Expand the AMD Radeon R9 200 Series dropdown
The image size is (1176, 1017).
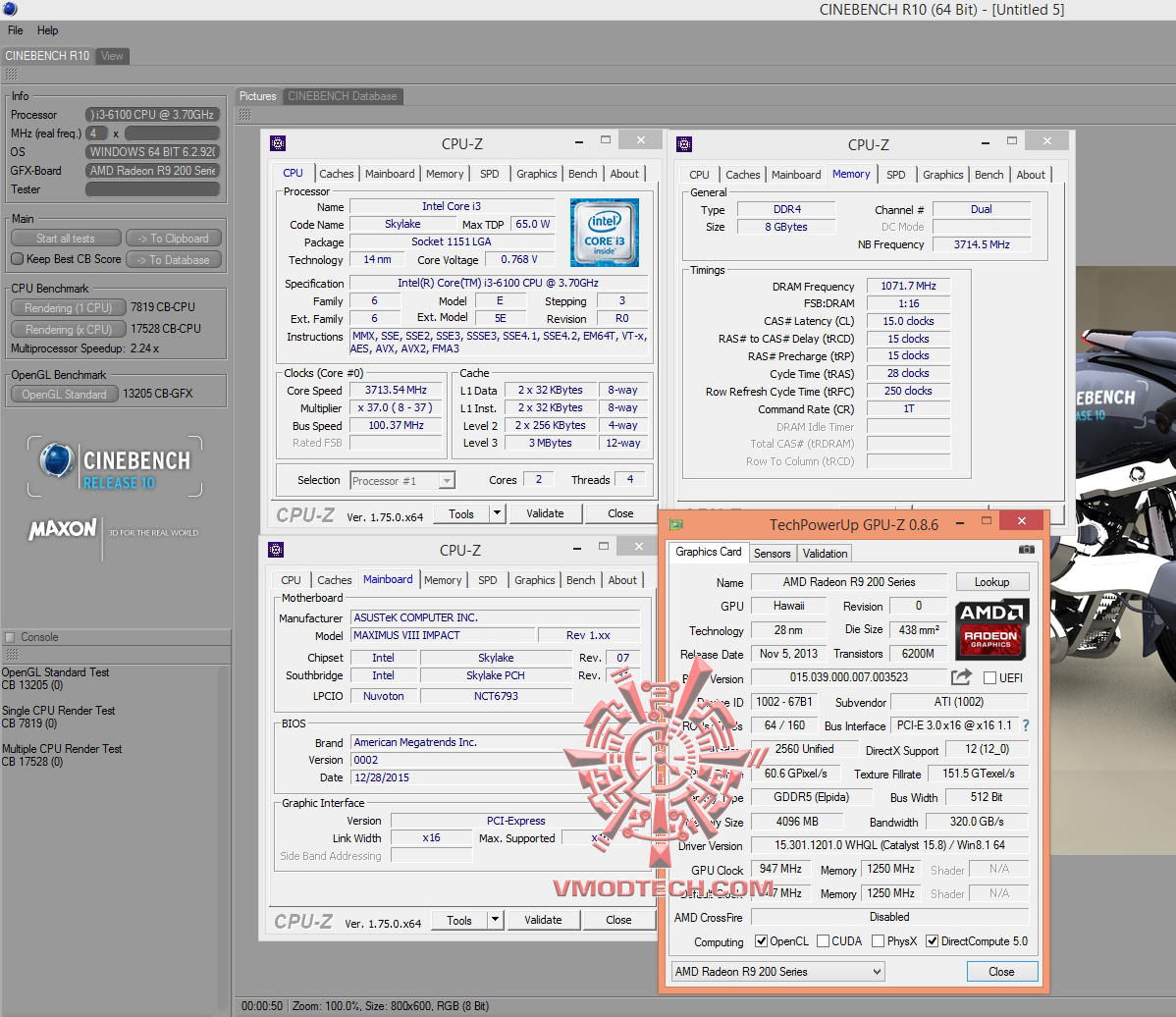pos(778,972)
